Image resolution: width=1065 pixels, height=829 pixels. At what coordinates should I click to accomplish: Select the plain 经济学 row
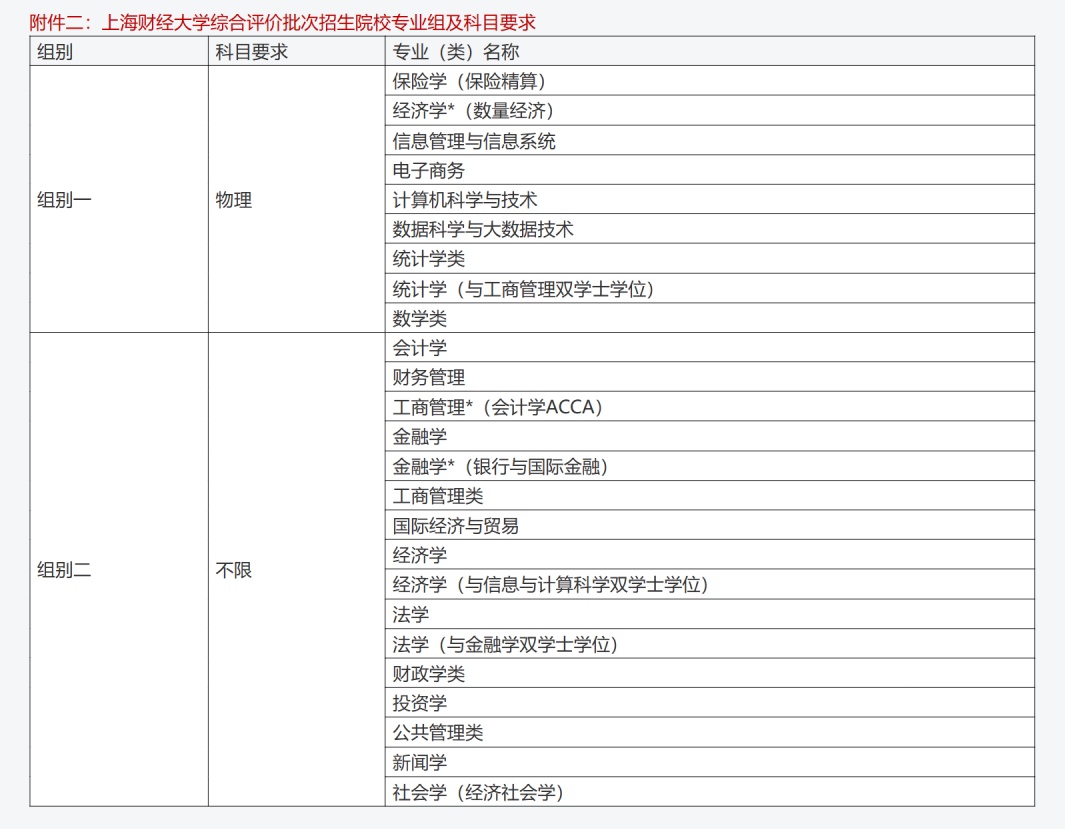(x=710, y=555)
